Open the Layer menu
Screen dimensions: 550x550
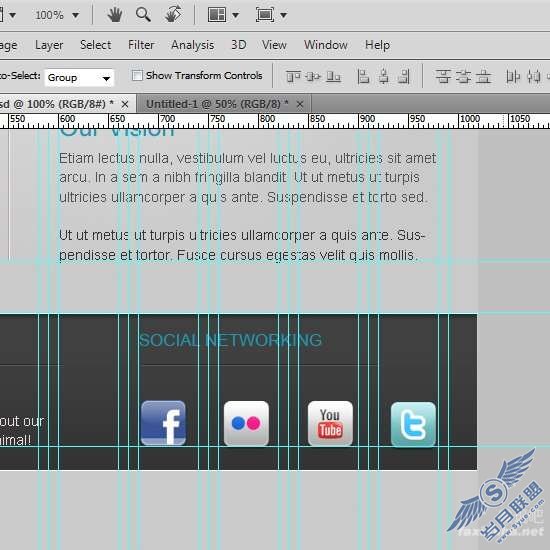click(49, 45)
